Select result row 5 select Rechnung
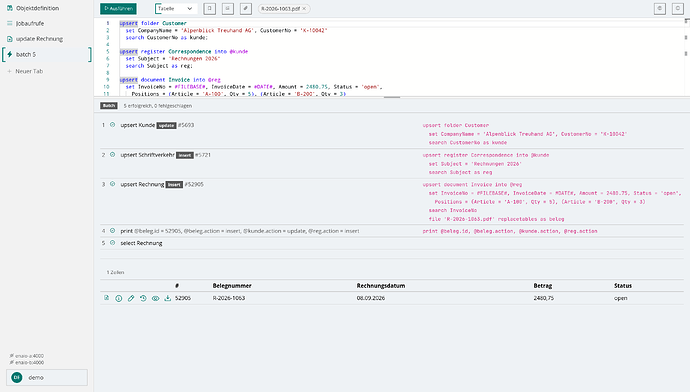The image size is (690, 392). pyautogui.click(x=392, y=243)
